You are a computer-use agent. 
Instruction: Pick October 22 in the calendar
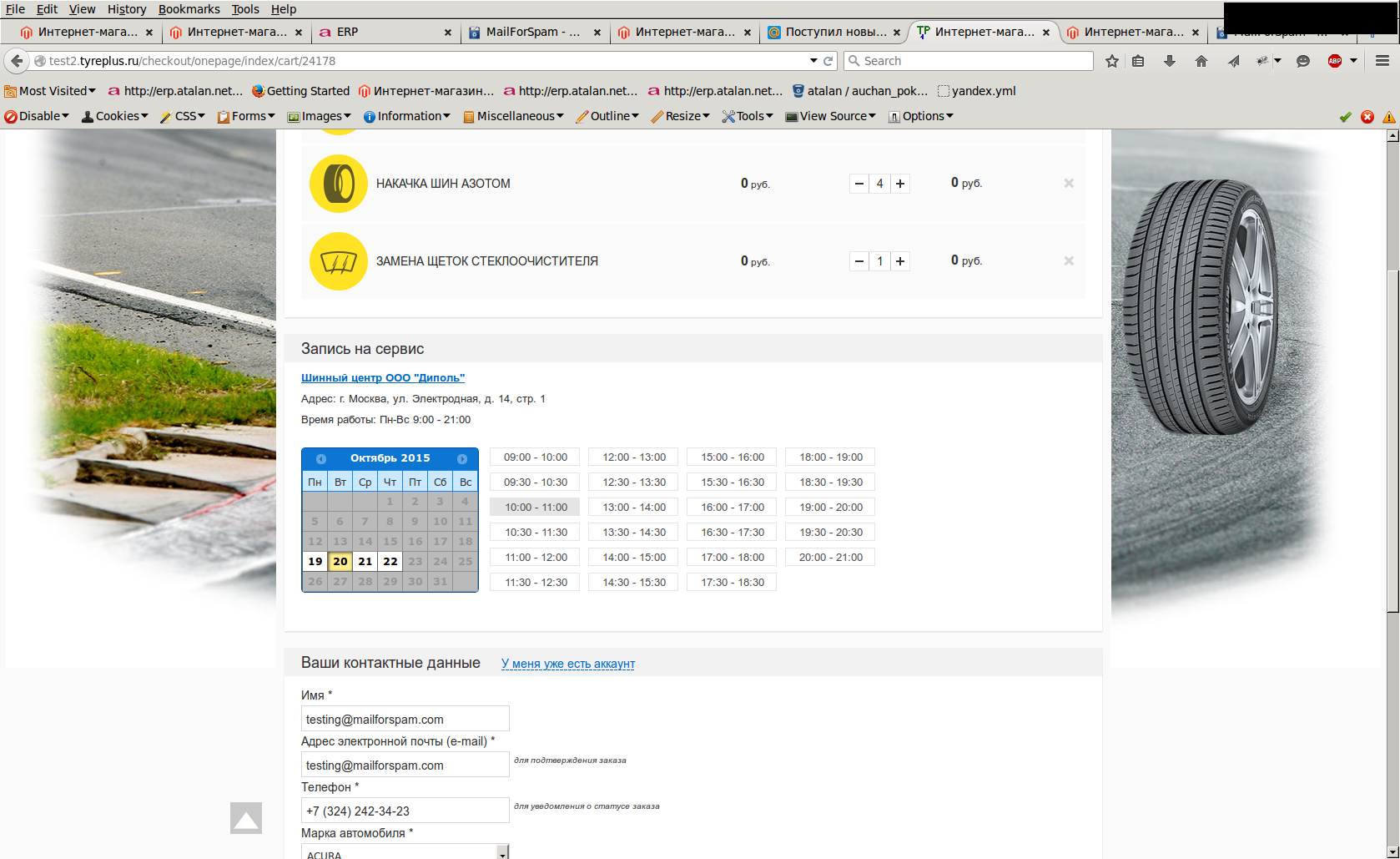coord(390,562)
